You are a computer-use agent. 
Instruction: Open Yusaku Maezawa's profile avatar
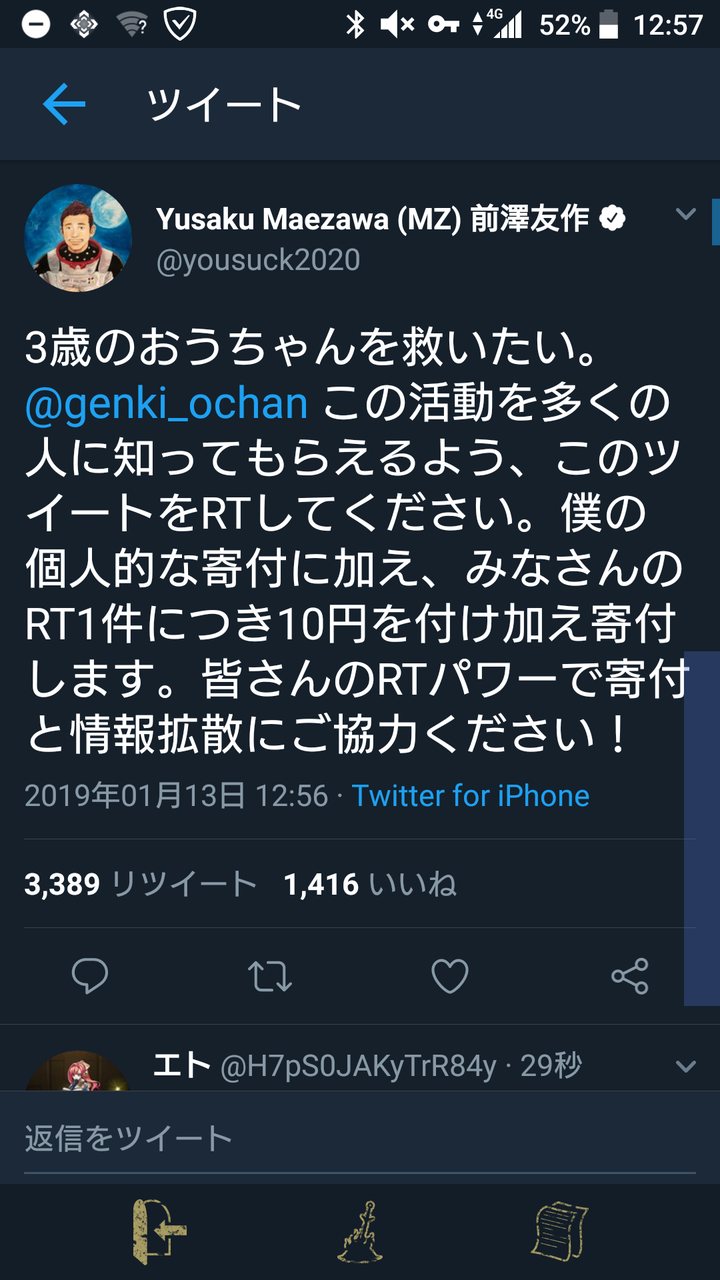[x=78, y=238]
